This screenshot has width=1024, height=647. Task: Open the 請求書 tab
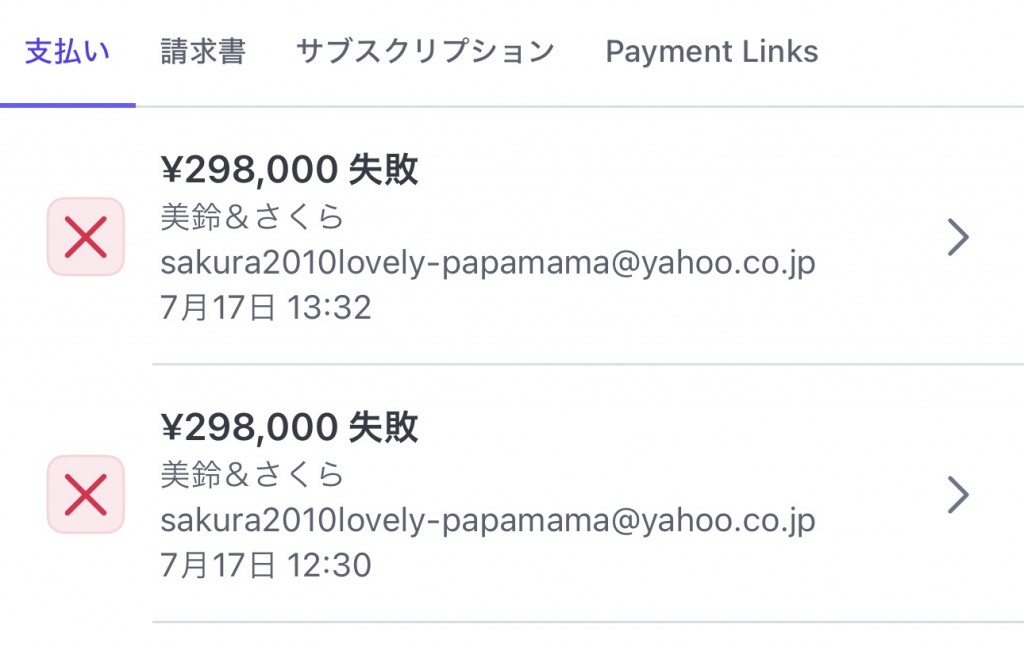click(203, 52)
